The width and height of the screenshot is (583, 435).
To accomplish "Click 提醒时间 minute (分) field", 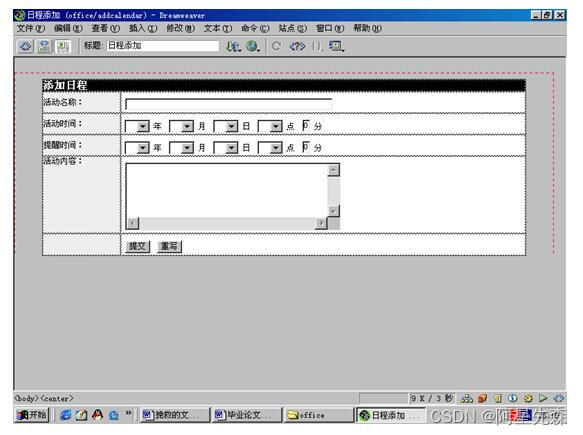I will (306, 147).
